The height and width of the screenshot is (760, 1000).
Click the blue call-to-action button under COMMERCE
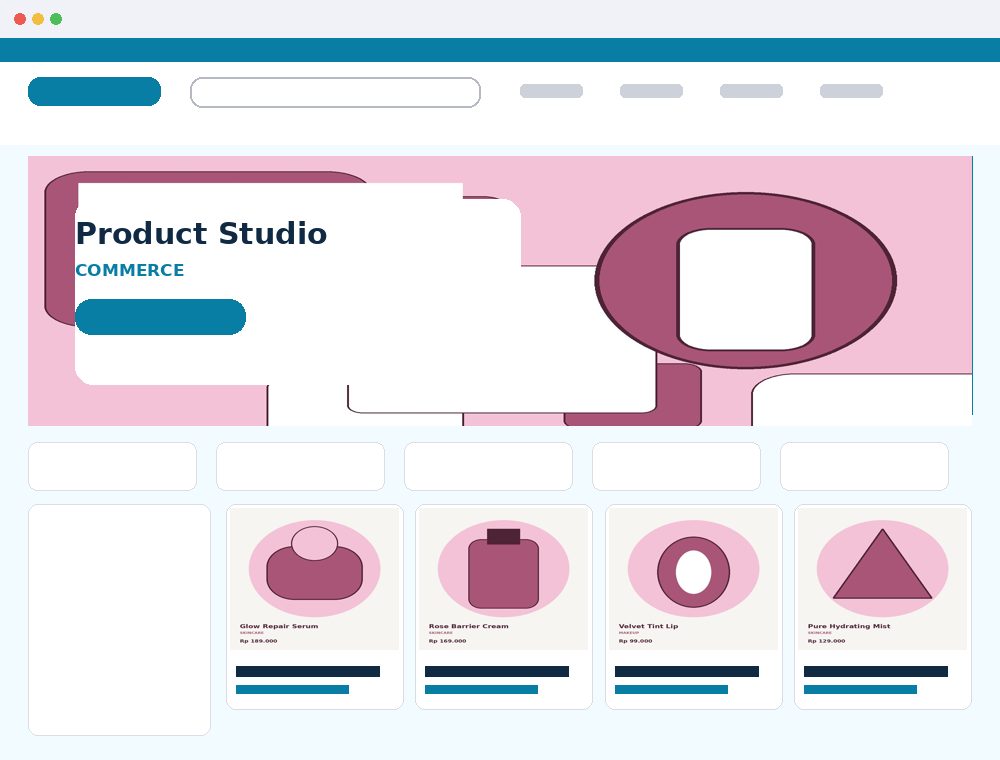click(x=160, y=317)
